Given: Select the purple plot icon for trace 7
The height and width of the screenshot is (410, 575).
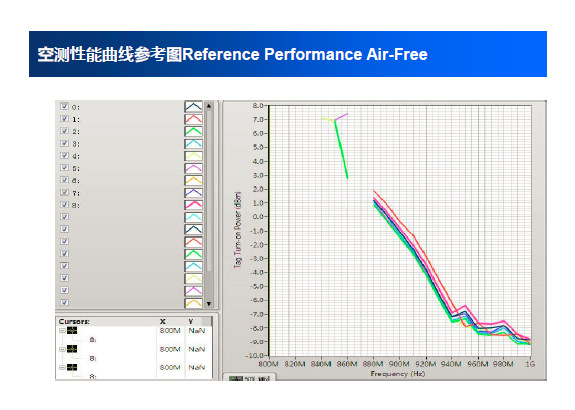Looking at the screenshot, I should tap(193, 193).
